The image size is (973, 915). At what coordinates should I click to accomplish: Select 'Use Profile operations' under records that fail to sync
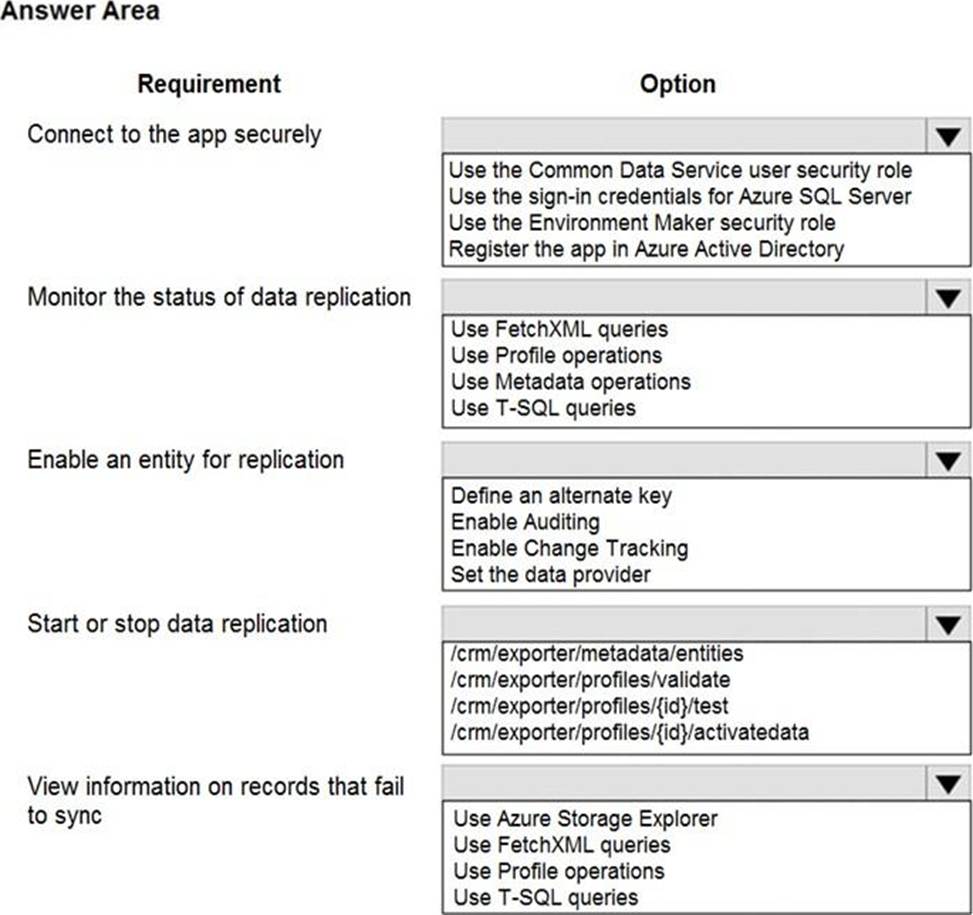[x=558, y=872]
